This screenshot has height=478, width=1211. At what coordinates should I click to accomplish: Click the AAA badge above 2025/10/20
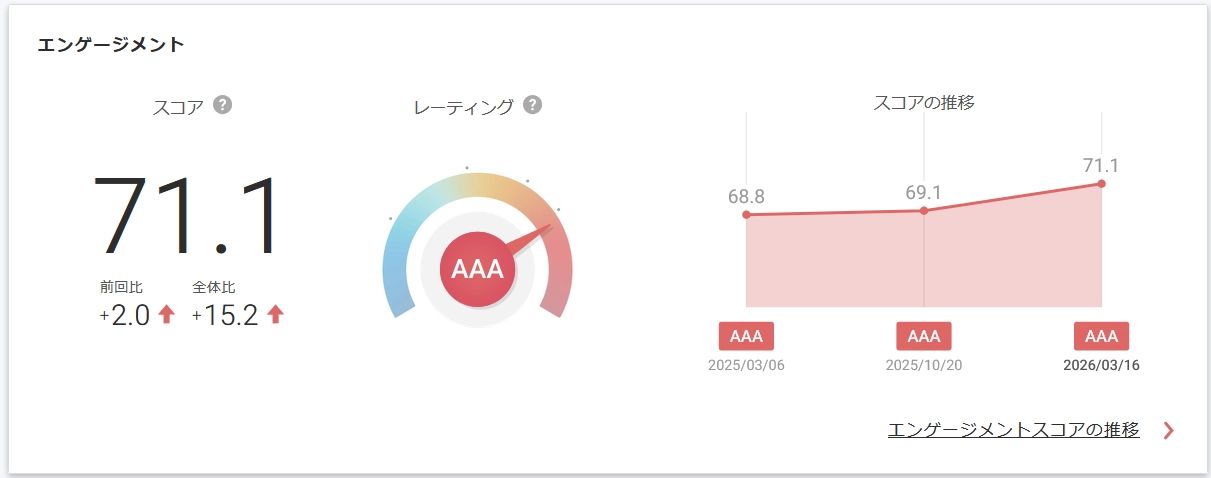tap(924, 336)
